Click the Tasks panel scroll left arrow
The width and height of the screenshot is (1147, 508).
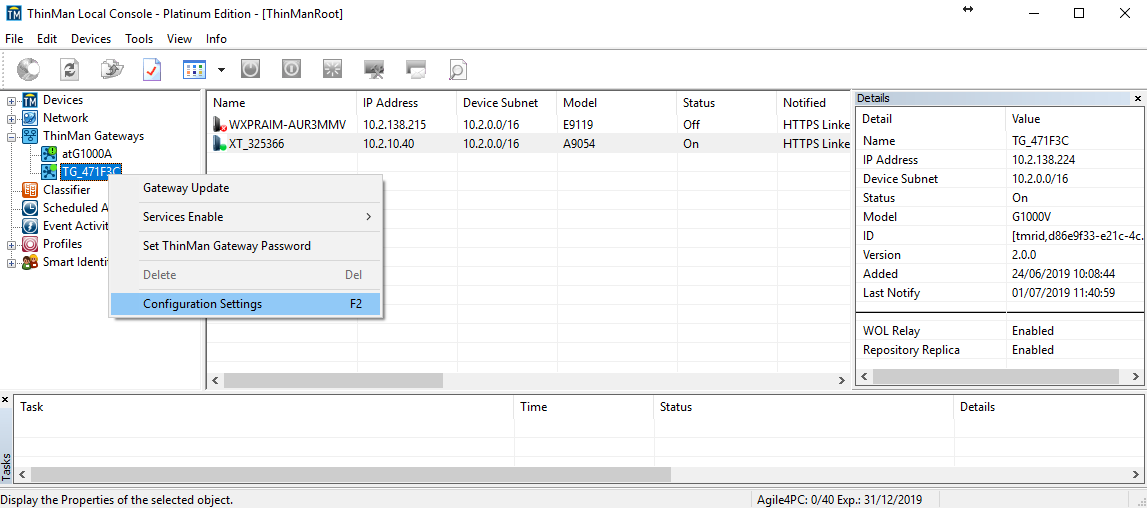click(22, 474)
